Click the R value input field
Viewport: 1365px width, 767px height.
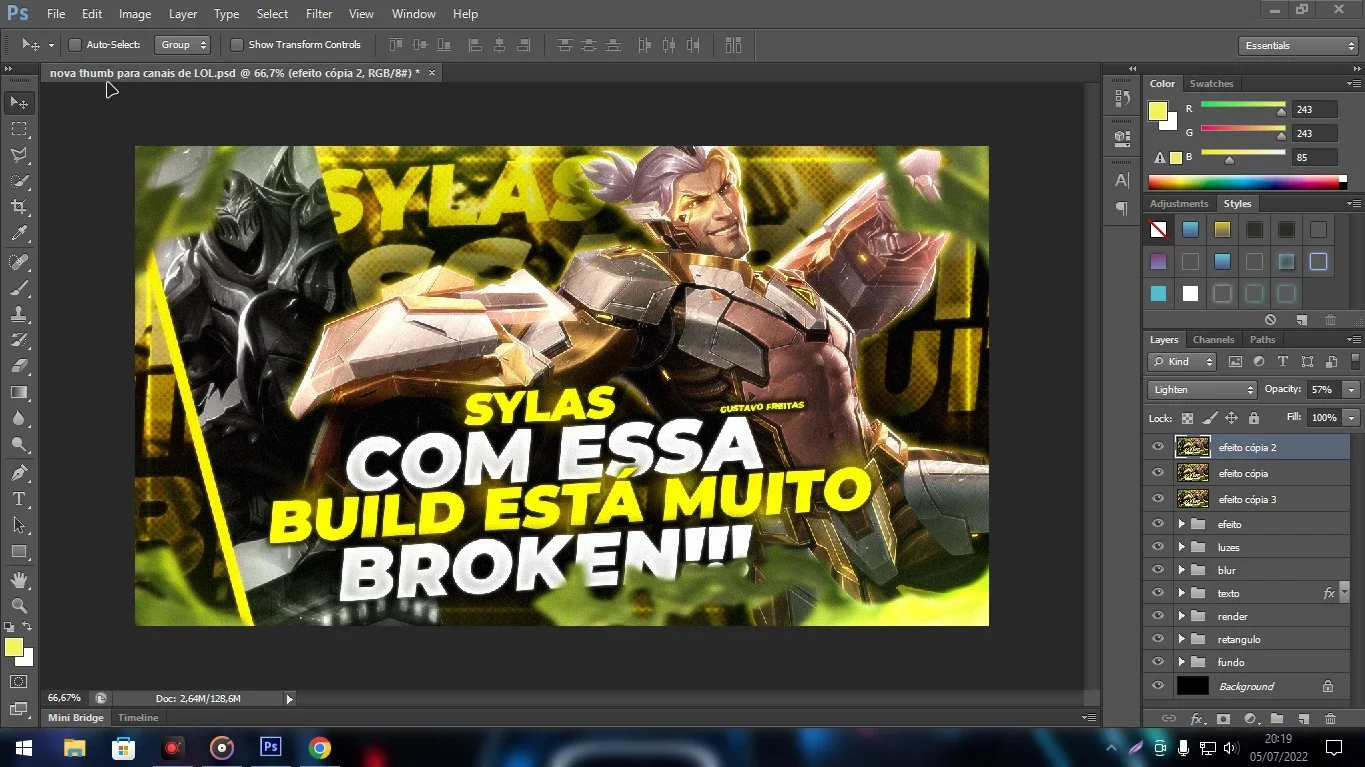1314,109
